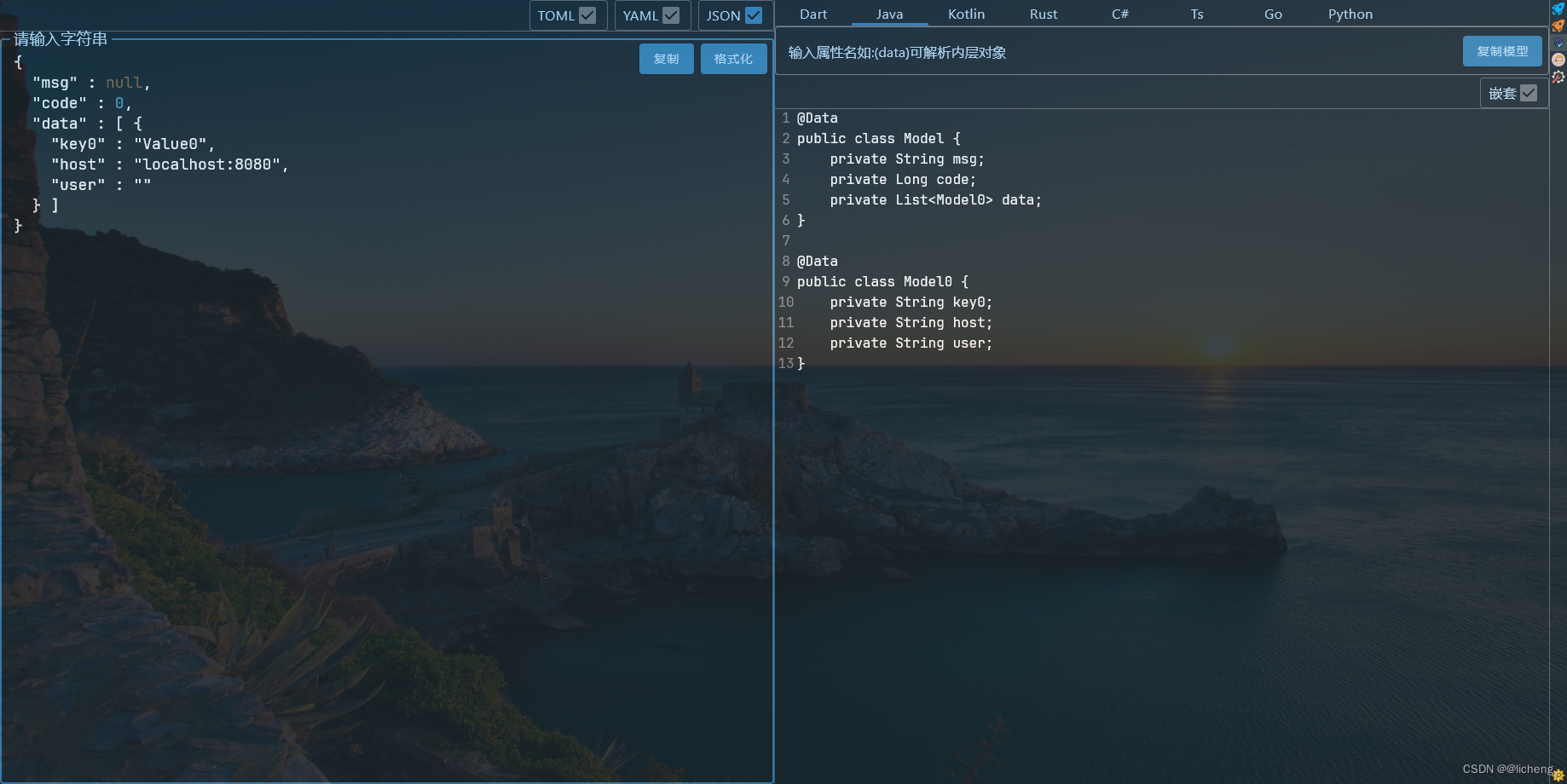Focus the property name input field

1117,53
